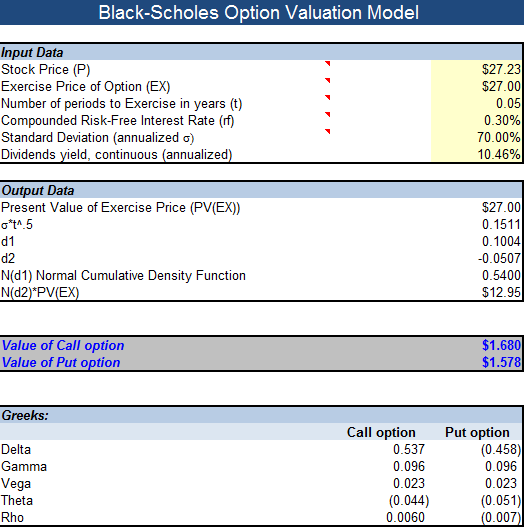
Task: Select the d2 output value -0.0507
Action: pos(499,258)
